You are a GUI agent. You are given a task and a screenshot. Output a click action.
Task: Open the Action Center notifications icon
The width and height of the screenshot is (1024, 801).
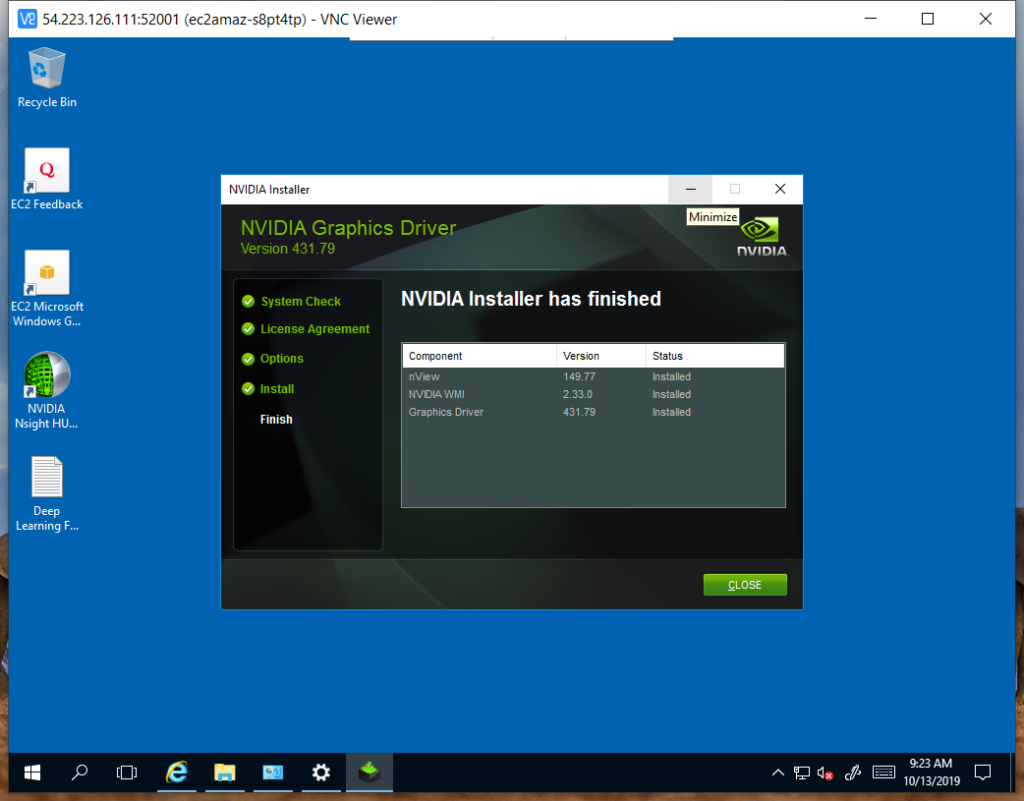(x=982, y=772)
